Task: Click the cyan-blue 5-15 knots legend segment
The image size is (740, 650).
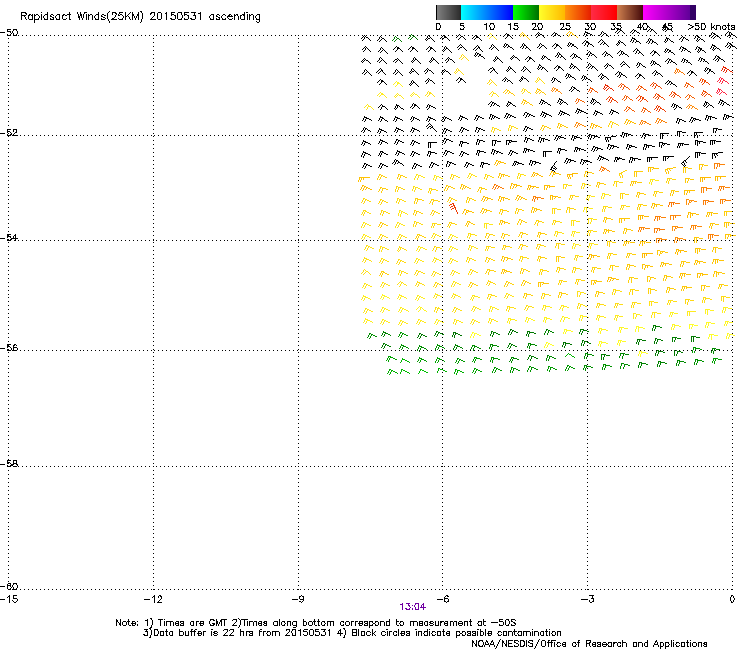Action: (487, 12)
